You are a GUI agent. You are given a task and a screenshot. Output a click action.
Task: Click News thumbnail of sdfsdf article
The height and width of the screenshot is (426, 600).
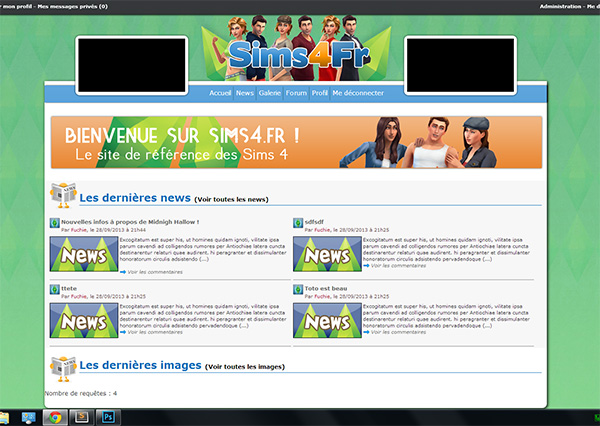pyautogui.click(x=327, y=254)
